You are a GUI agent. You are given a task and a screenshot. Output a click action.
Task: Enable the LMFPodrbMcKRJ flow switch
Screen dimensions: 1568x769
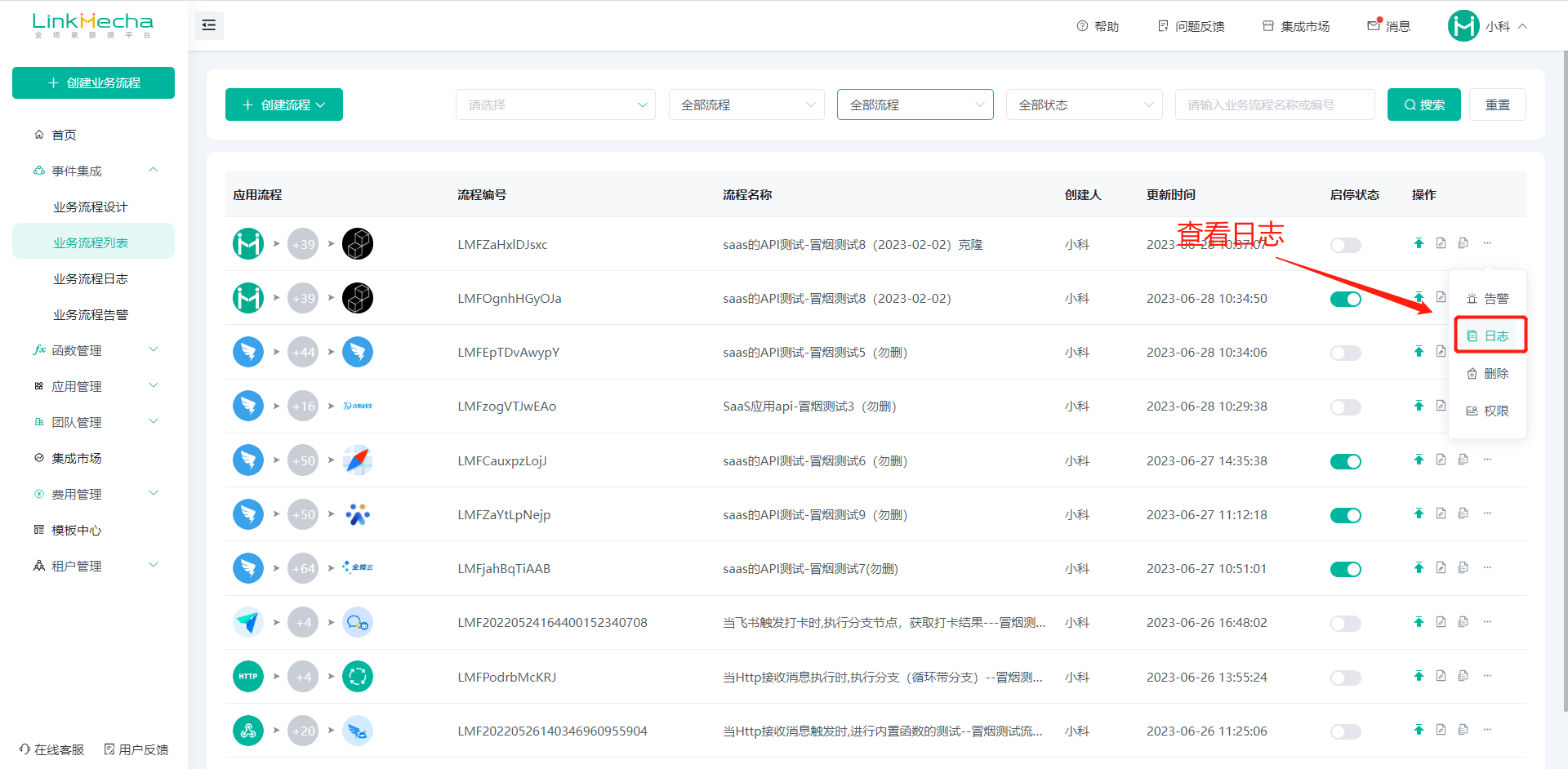pyautogui.click(x=1345, y=678)
